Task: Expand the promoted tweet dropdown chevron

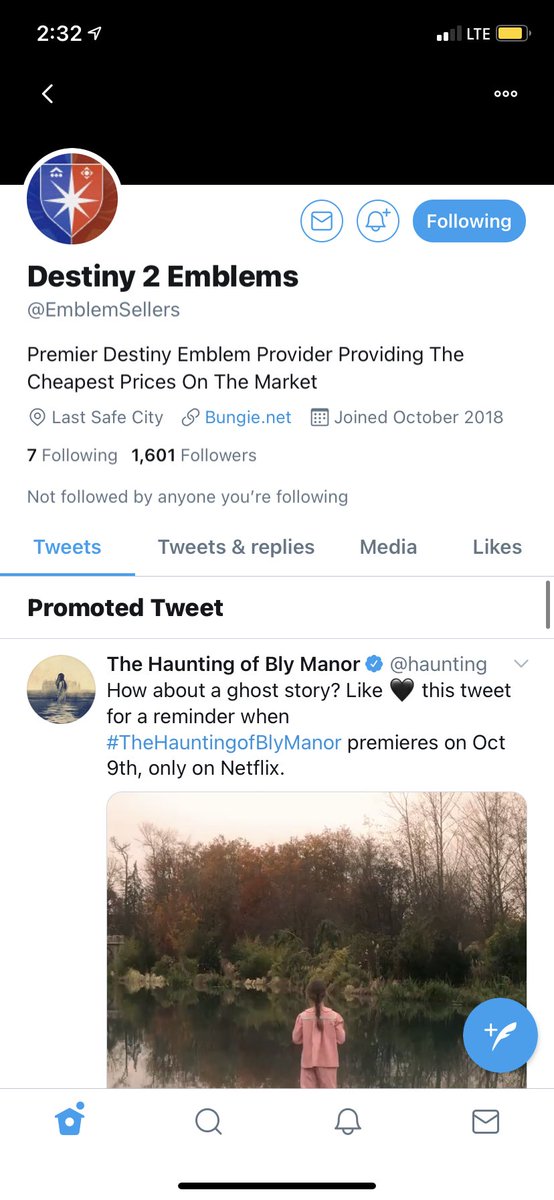Action: pyautogui.click(x=520, y=664)
